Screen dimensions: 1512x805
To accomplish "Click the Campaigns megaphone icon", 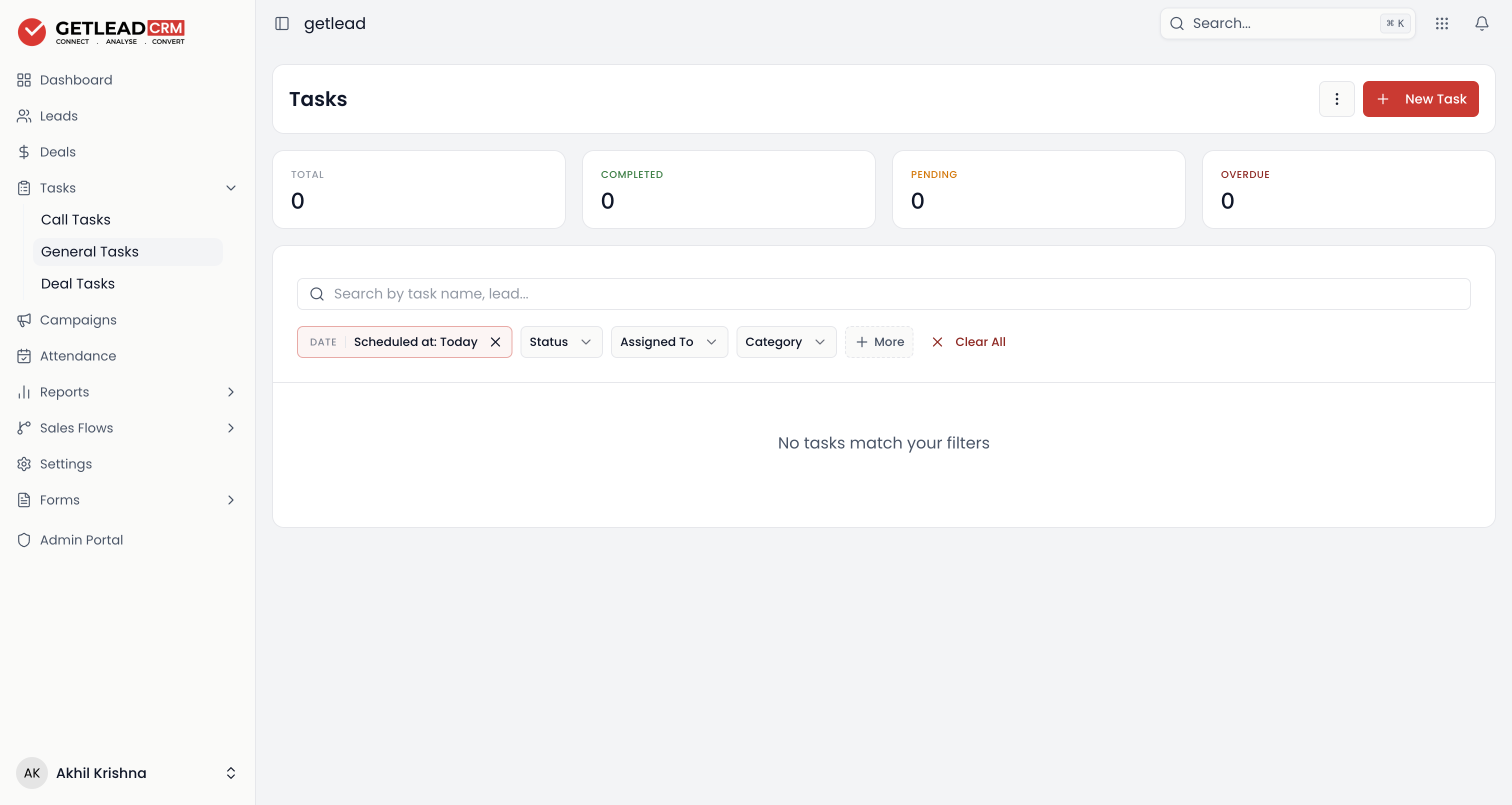I will tap(23, 320).
